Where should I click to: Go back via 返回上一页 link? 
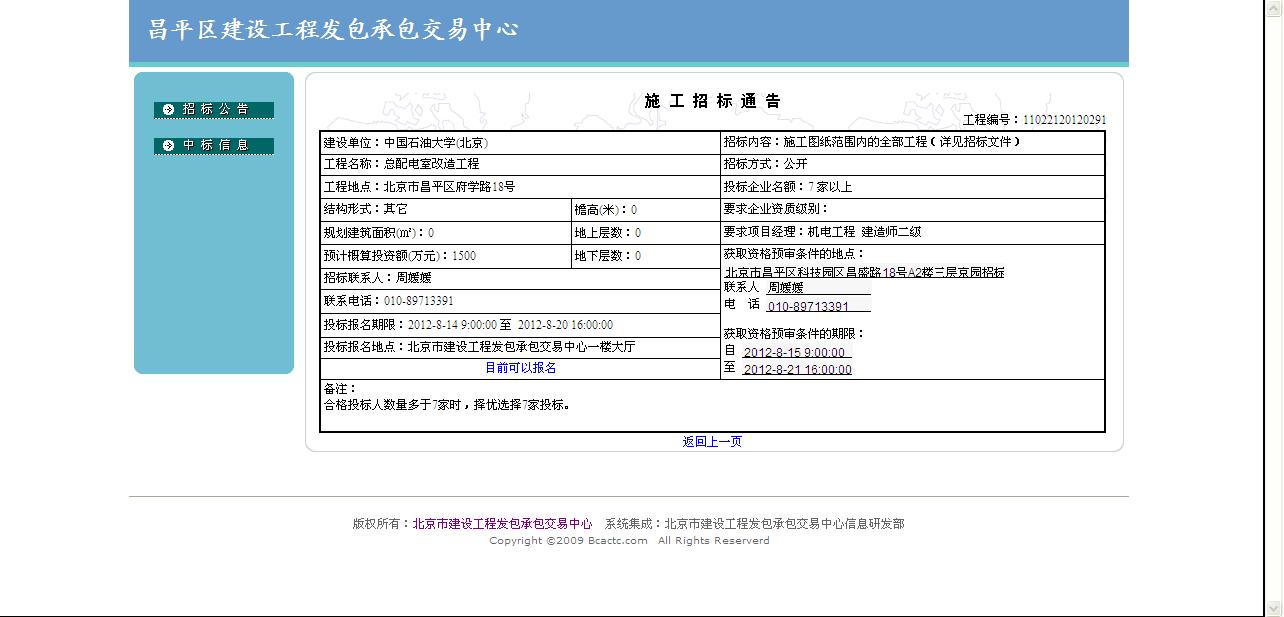[712, 441]
